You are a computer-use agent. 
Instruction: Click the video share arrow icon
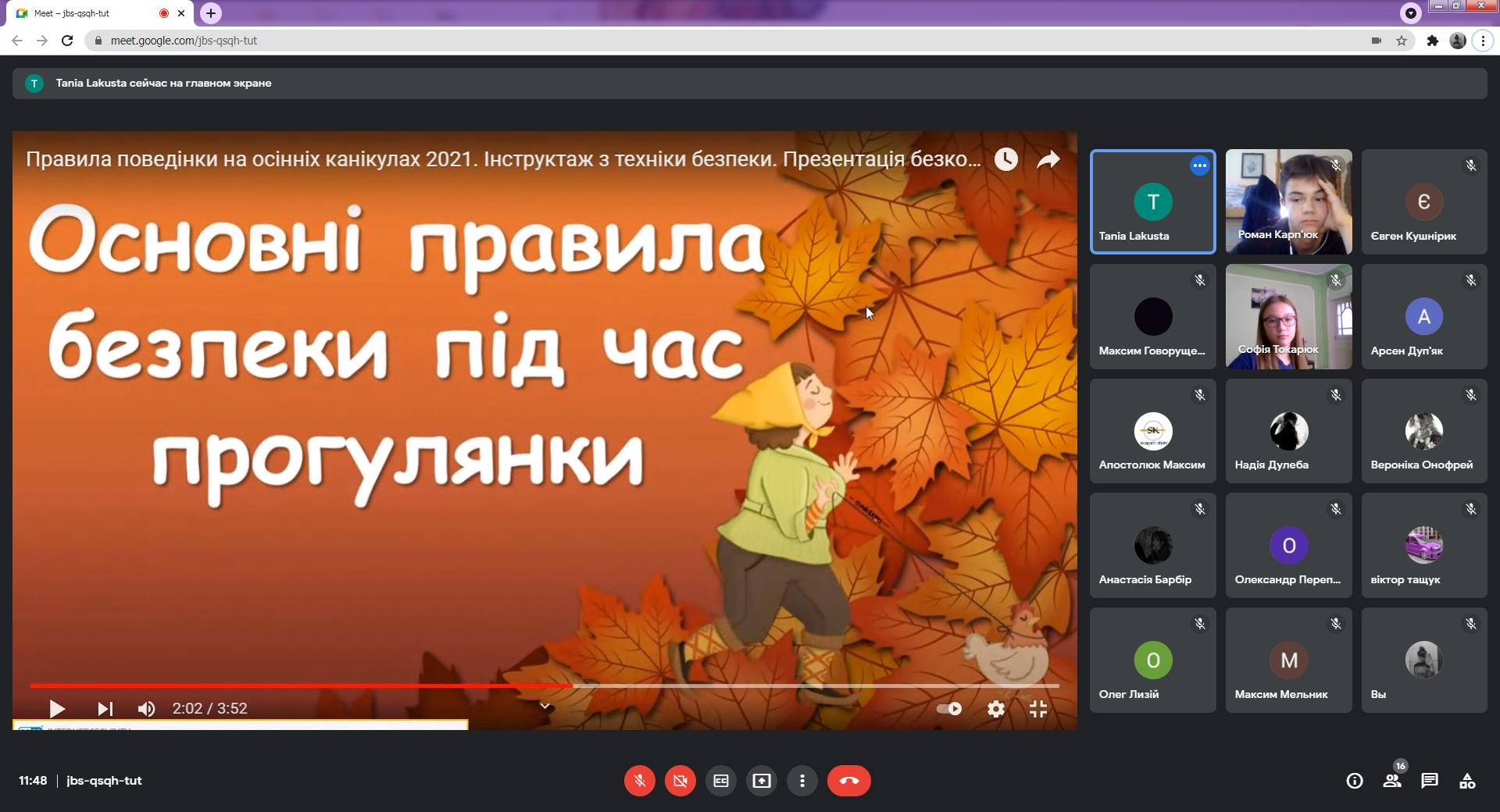1048,159
